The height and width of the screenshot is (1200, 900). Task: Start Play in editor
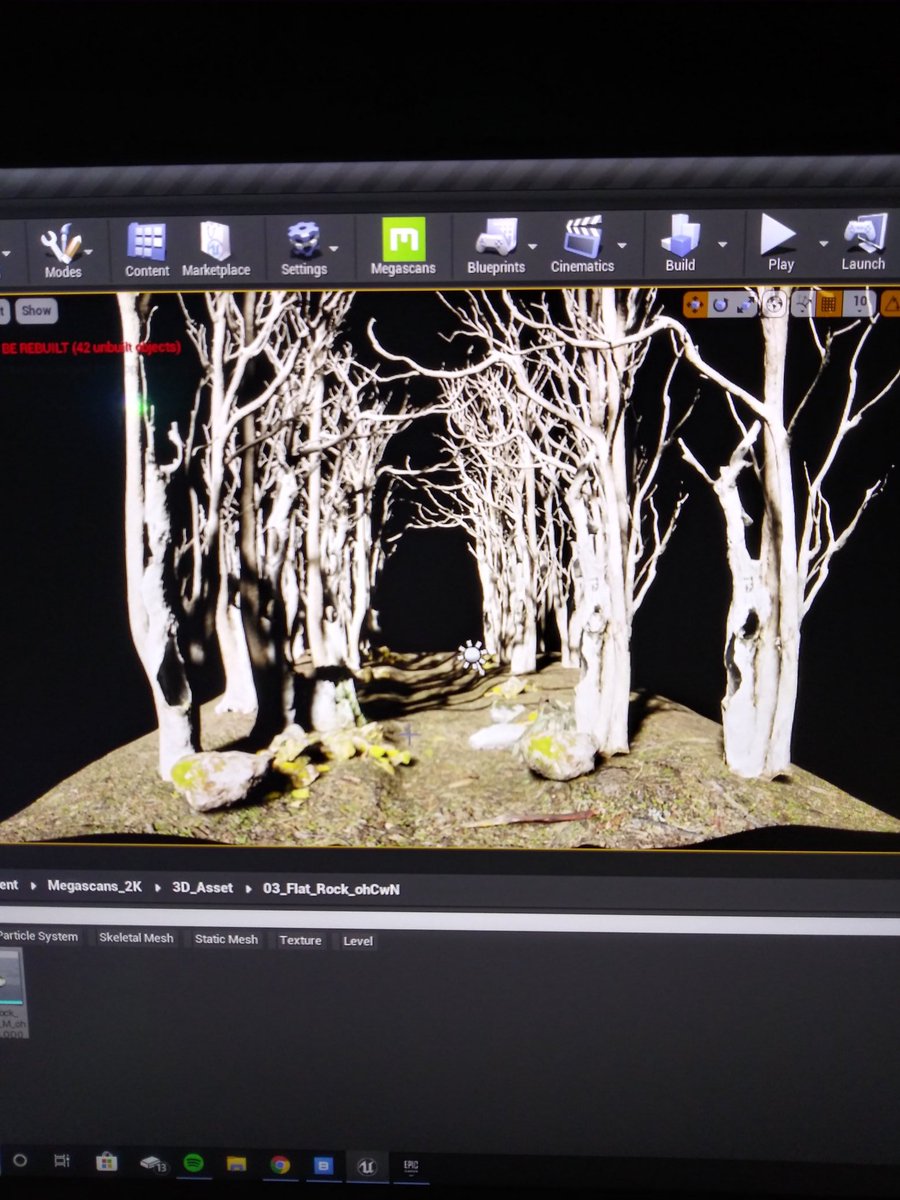(779, 243)
